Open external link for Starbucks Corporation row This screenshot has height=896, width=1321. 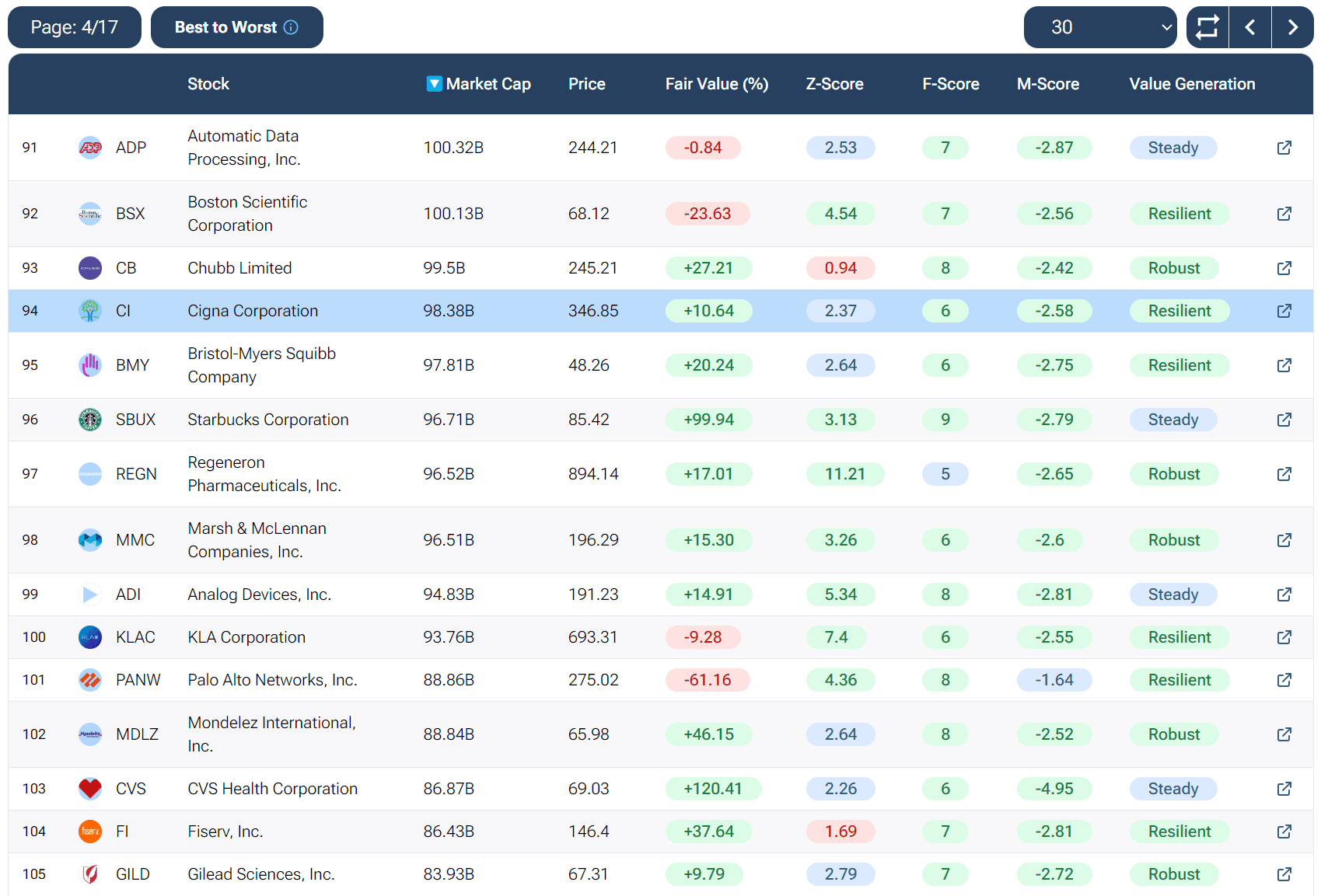click(x=1284, y=420)
